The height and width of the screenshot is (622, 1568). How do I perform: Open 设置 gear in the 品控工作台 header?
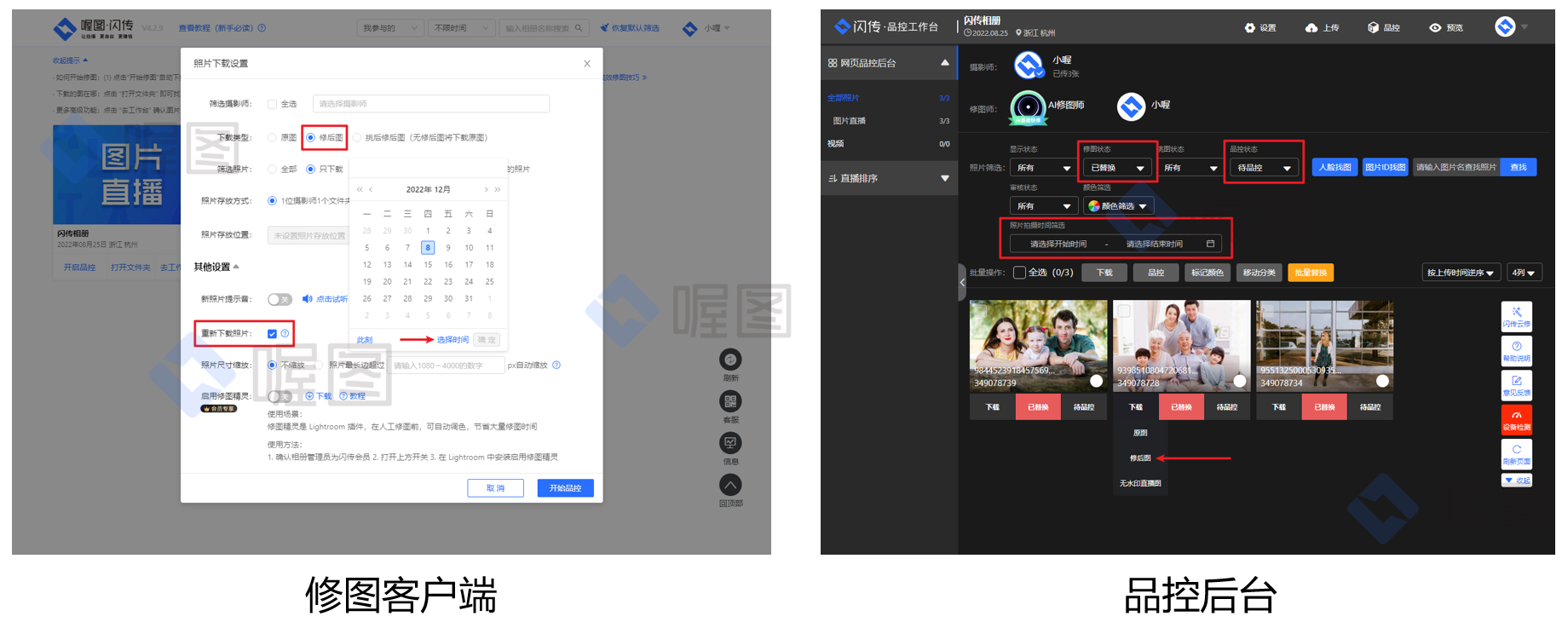(x=1250, y=28)
